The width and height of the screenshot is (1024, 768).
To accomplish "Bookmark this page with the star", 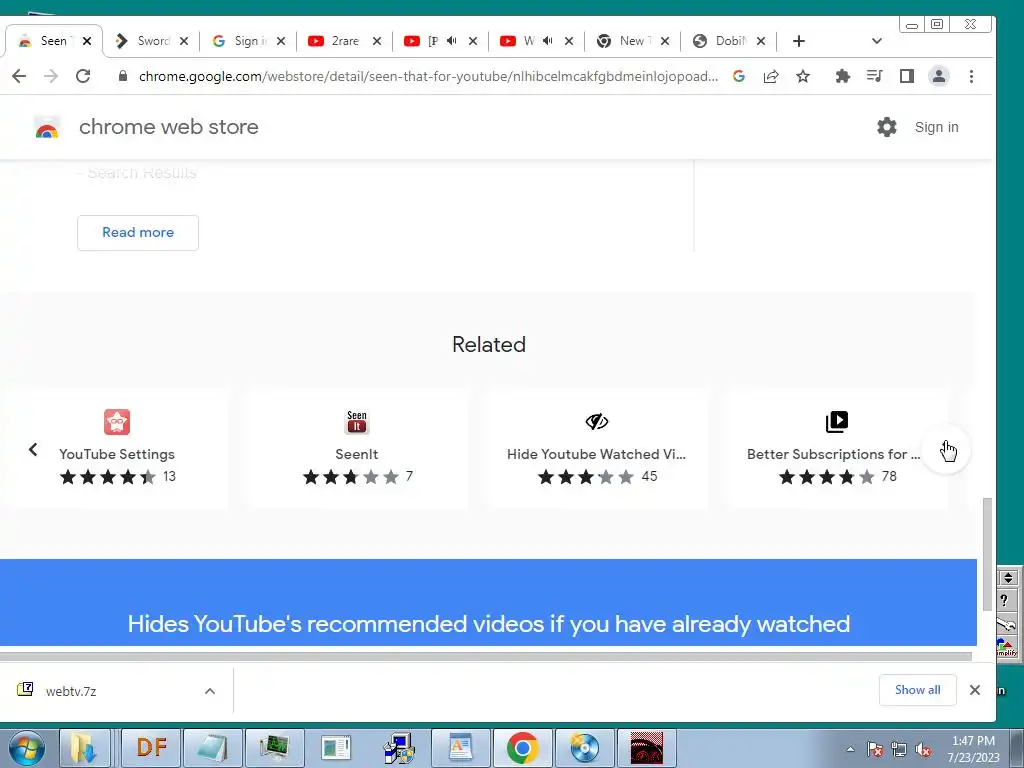I will click(x=803, y=76).
